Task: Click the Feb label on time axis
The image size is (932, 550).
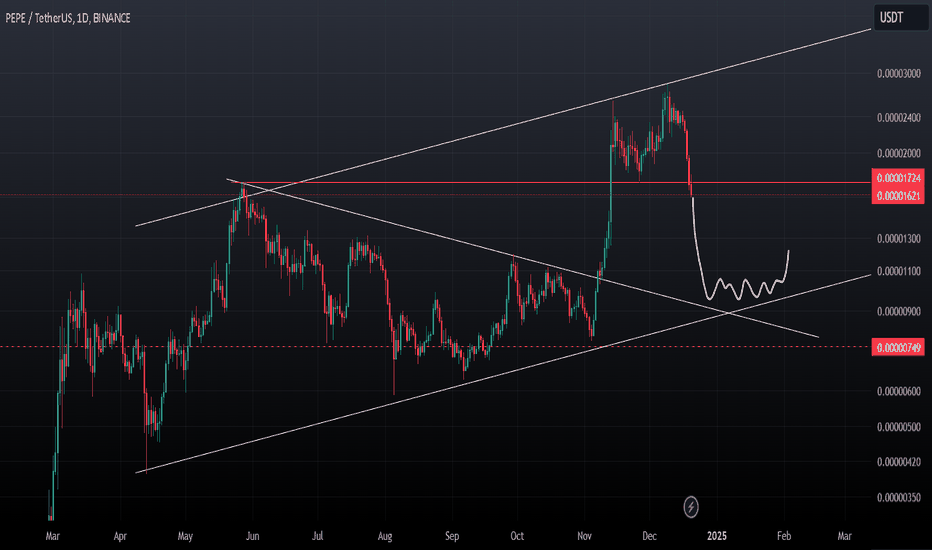Action: pos(784,536)
